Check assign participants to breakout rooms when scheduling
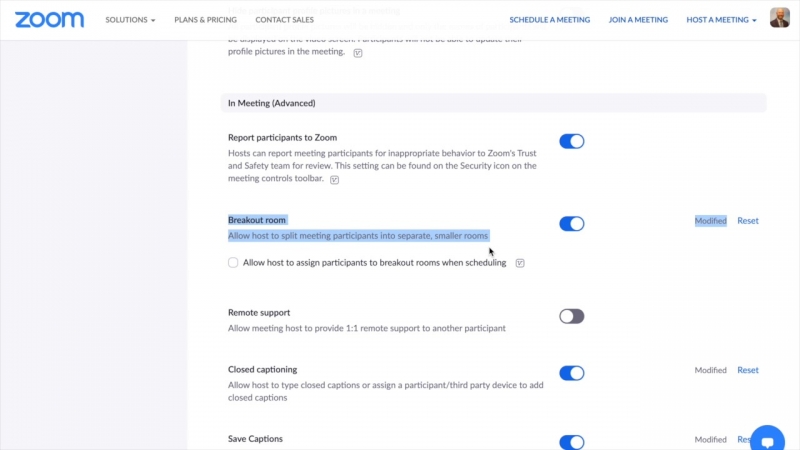Screen dimensions: 800x450 tap(233, 263)
